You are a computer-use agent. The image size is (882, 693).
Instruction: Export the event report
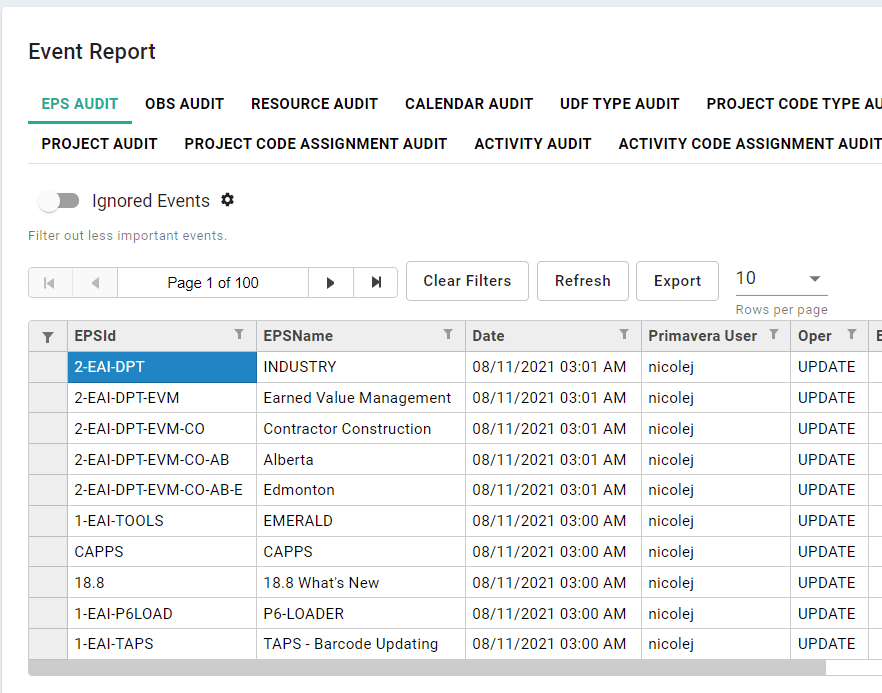(677, 281)
